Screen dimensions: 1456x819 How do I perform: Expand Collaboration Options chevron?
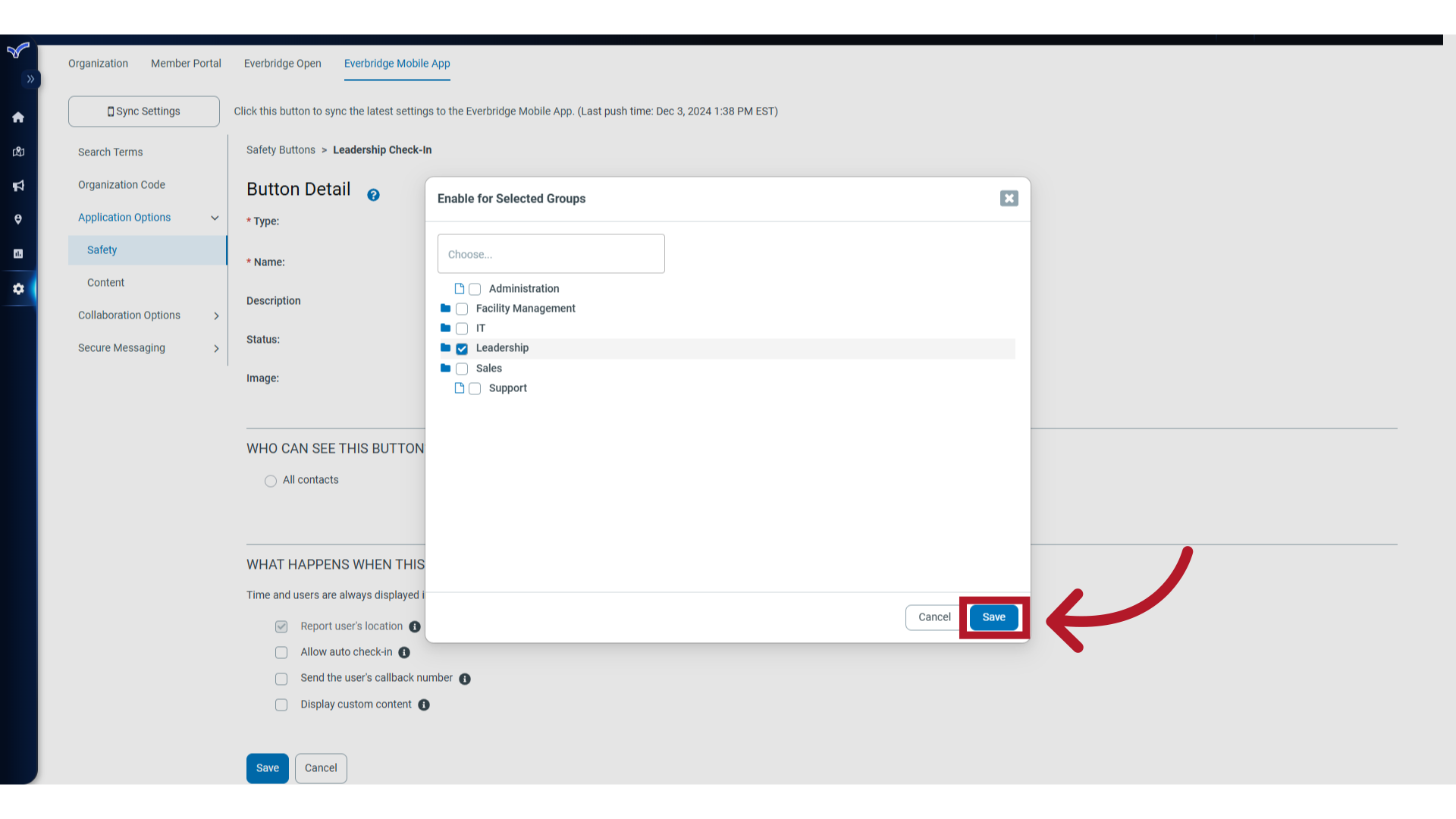(216, 315)
